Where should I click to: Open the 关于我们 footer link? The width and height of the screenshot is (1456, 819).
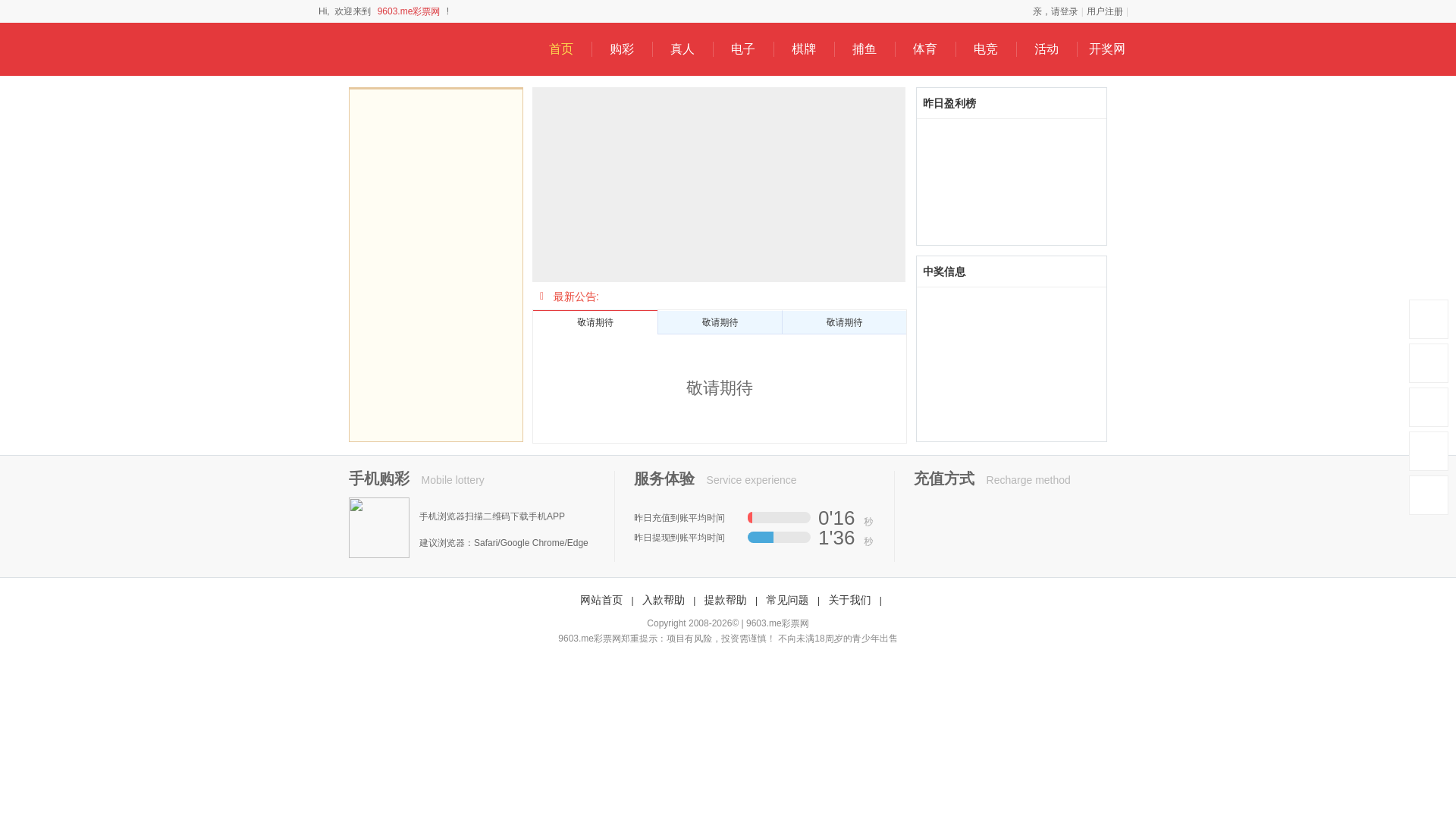tap(849, 600)
